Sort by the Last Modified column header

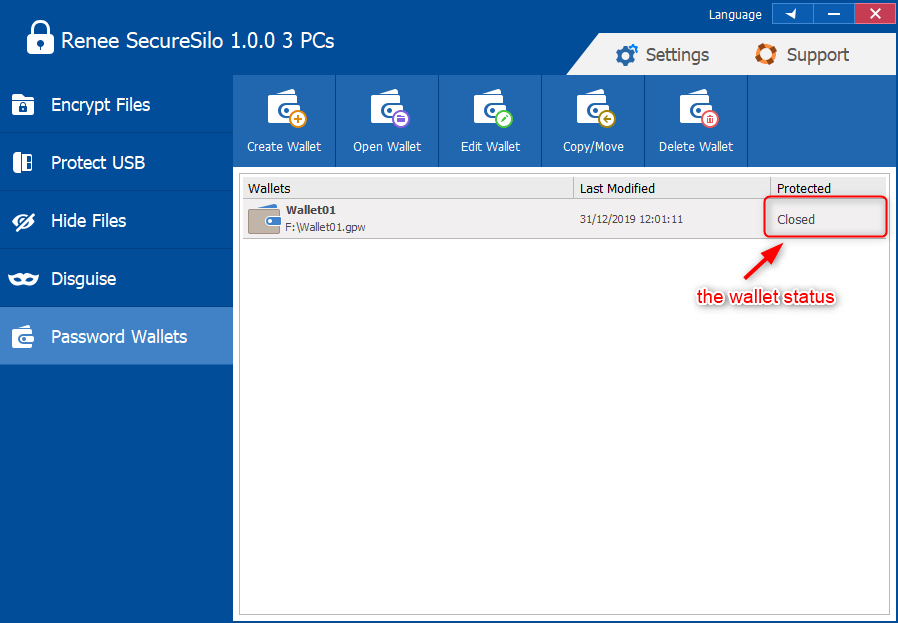click(x=671, y=188)
